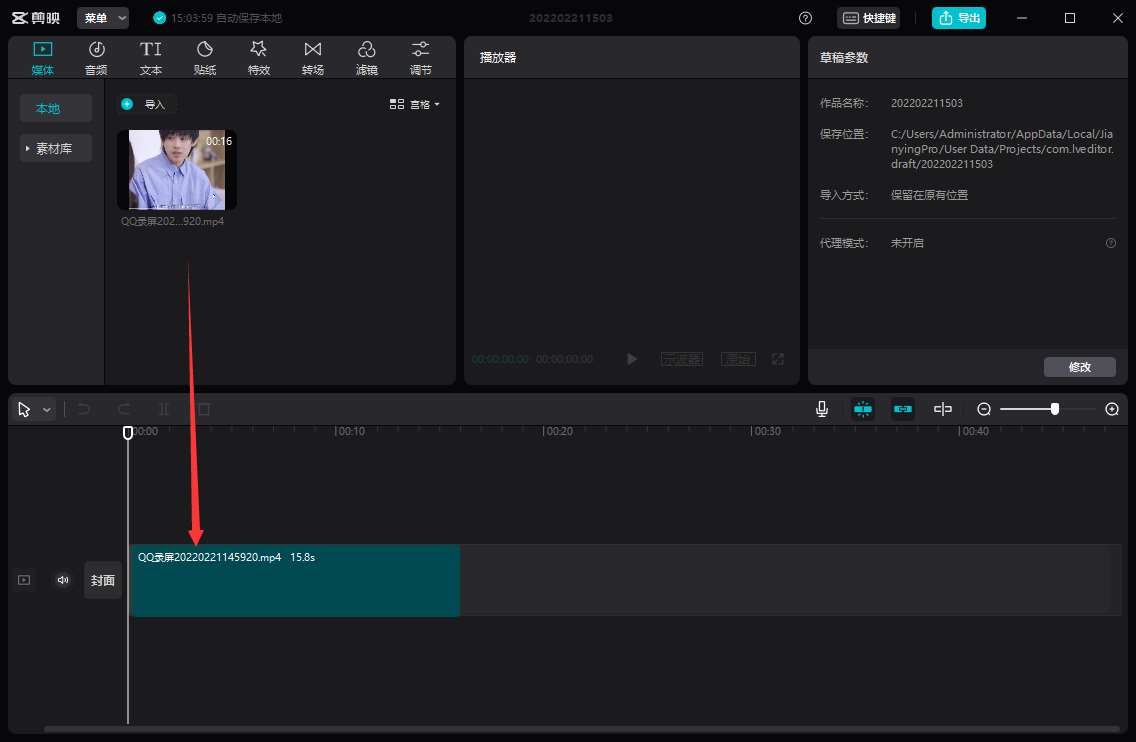Open the 文本 (text) panel
The width and height of the screenshot is (1136, 742).
point(150,57)
